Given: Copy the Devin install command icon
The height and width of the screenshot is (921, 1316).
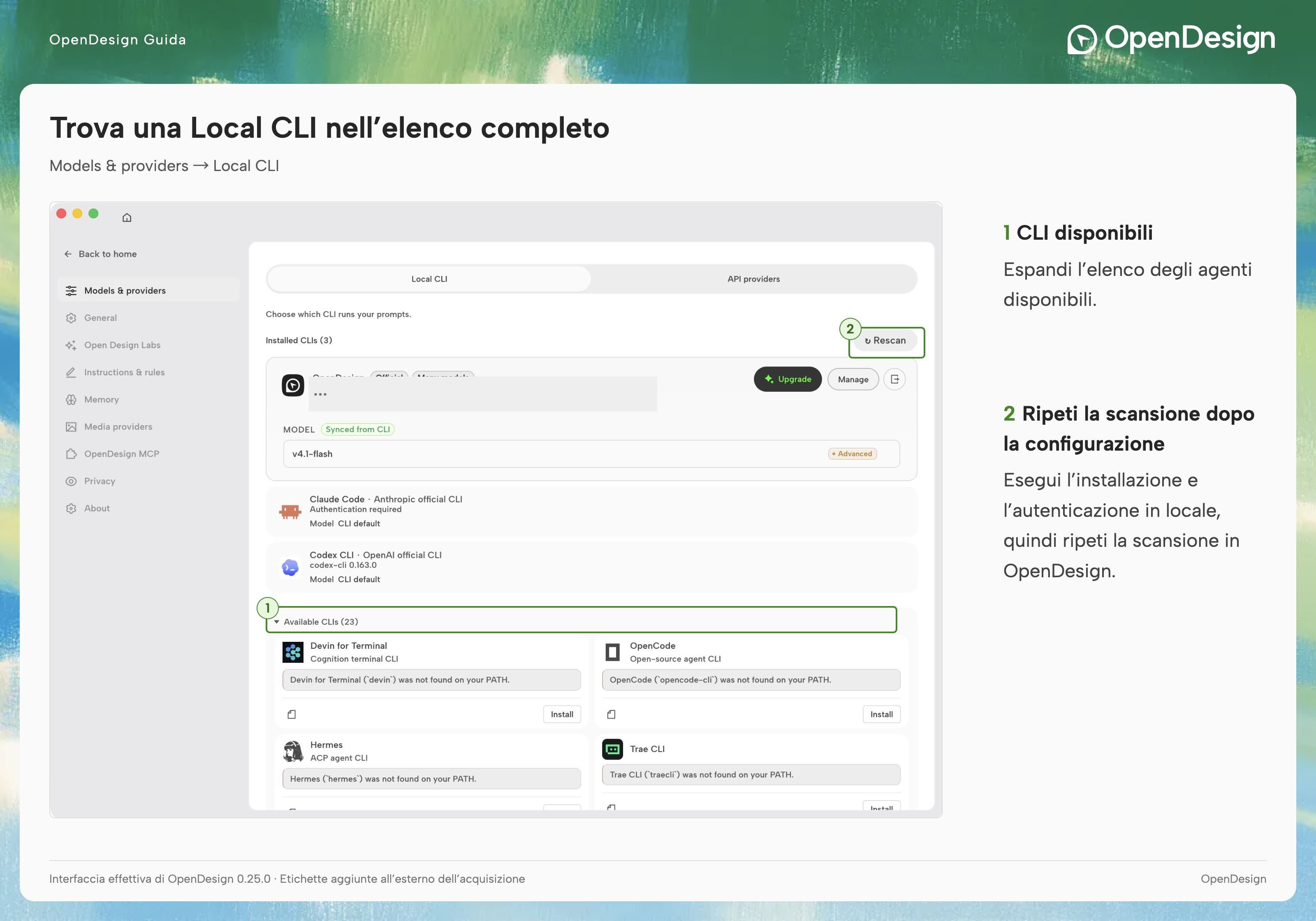Looking at the screenshot, I should [292, 714].
